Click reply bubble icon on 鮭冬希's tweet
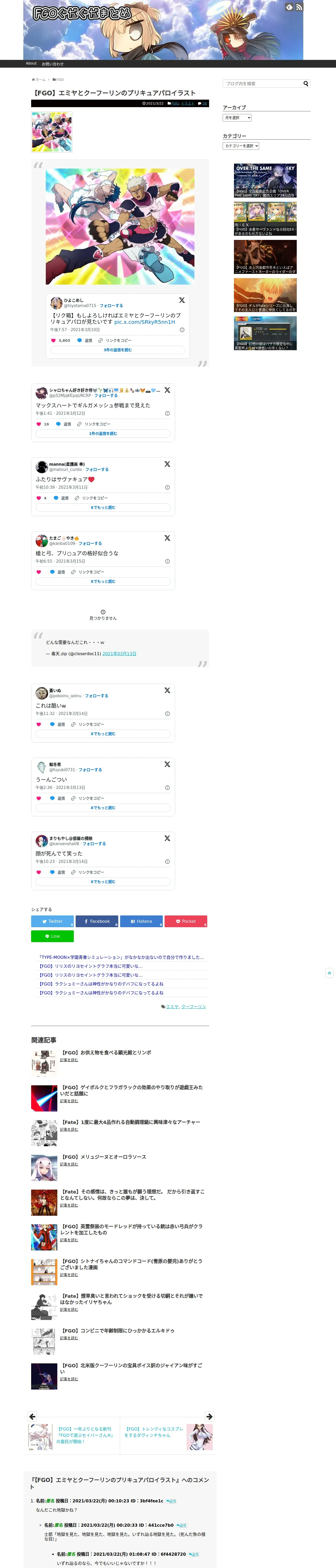The height and width of the screenshot is (1568, 336). pyautogui.click(x=52, y=798)
